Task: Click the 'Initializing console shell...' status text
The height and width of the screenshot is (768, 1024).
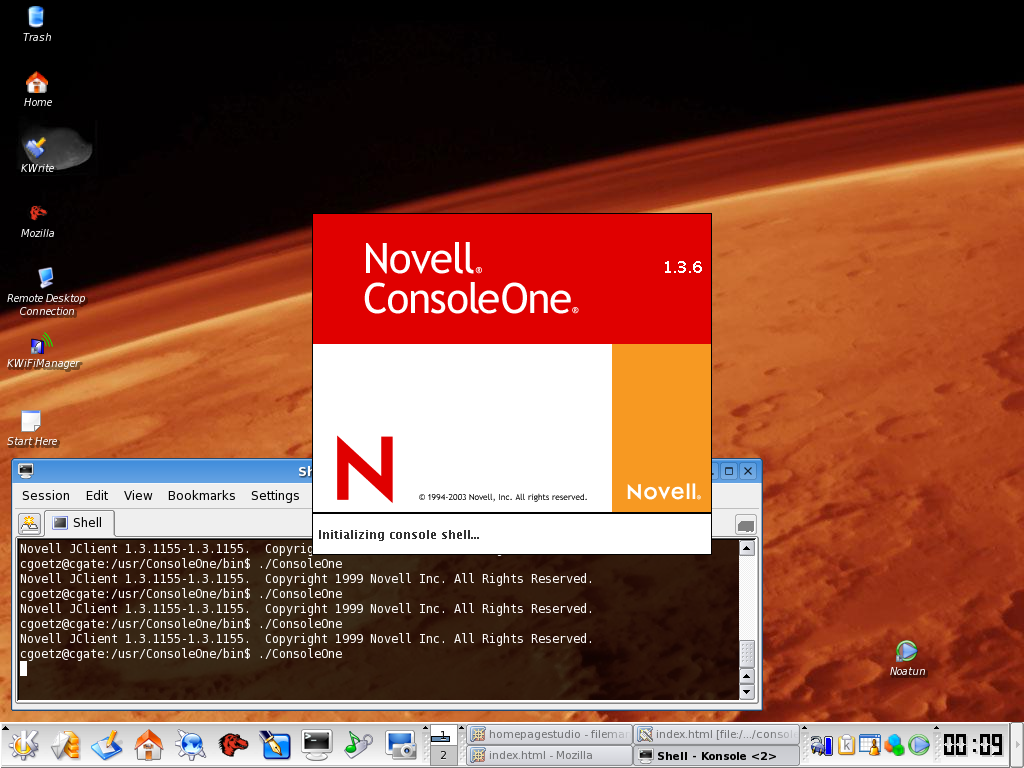Action: [x=398, y=535]
